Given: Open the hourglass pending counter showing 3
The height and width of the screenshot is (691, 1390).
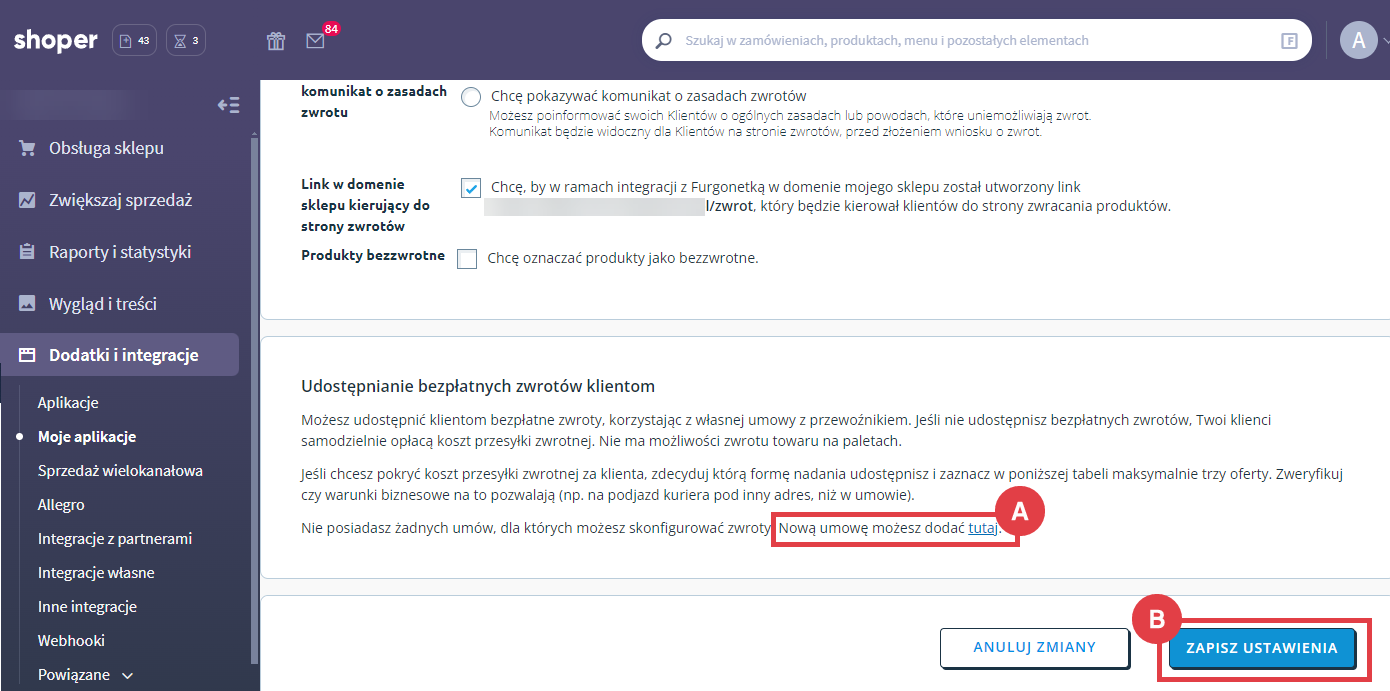Looking at the screenshot, I should [186, 41].
